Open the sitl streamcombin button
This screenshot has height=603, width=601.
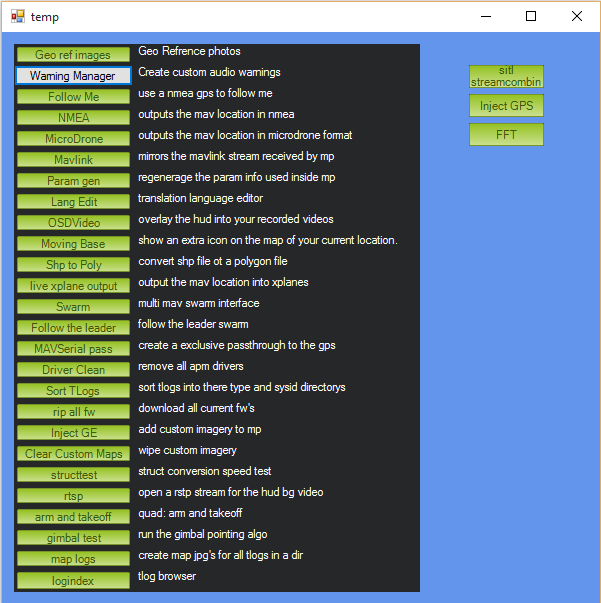[x=506, y=77]
